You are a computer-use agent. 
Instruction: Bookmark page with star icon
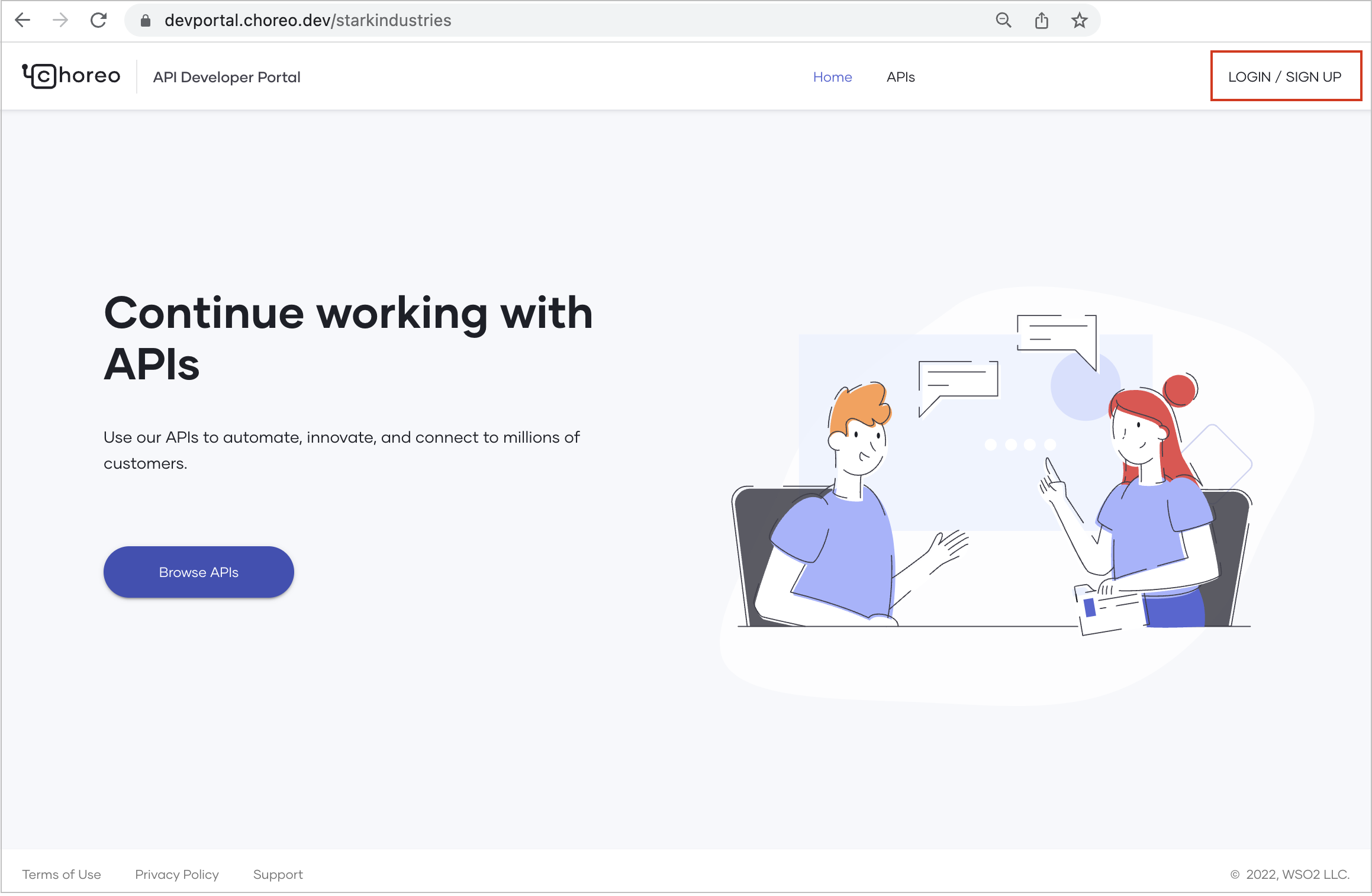[x=1080, y=20]
